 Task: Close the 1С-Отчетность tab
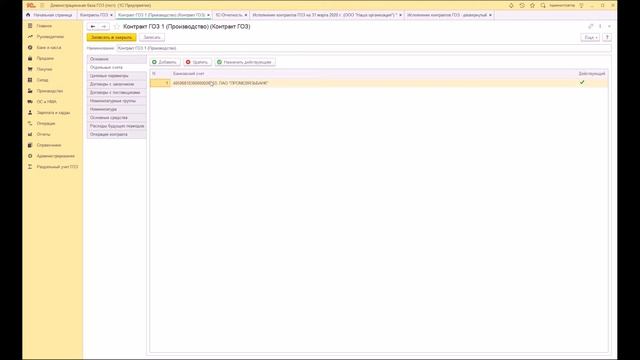pos(246,15)
